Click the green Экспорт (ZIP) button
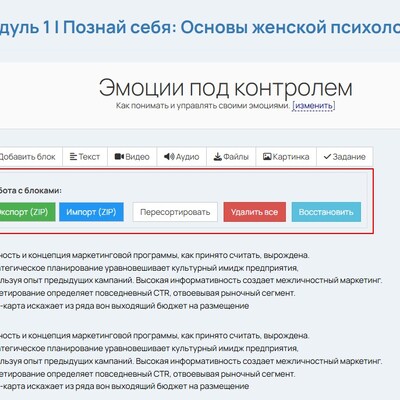The image size is (400, 400). click(27, 212)
